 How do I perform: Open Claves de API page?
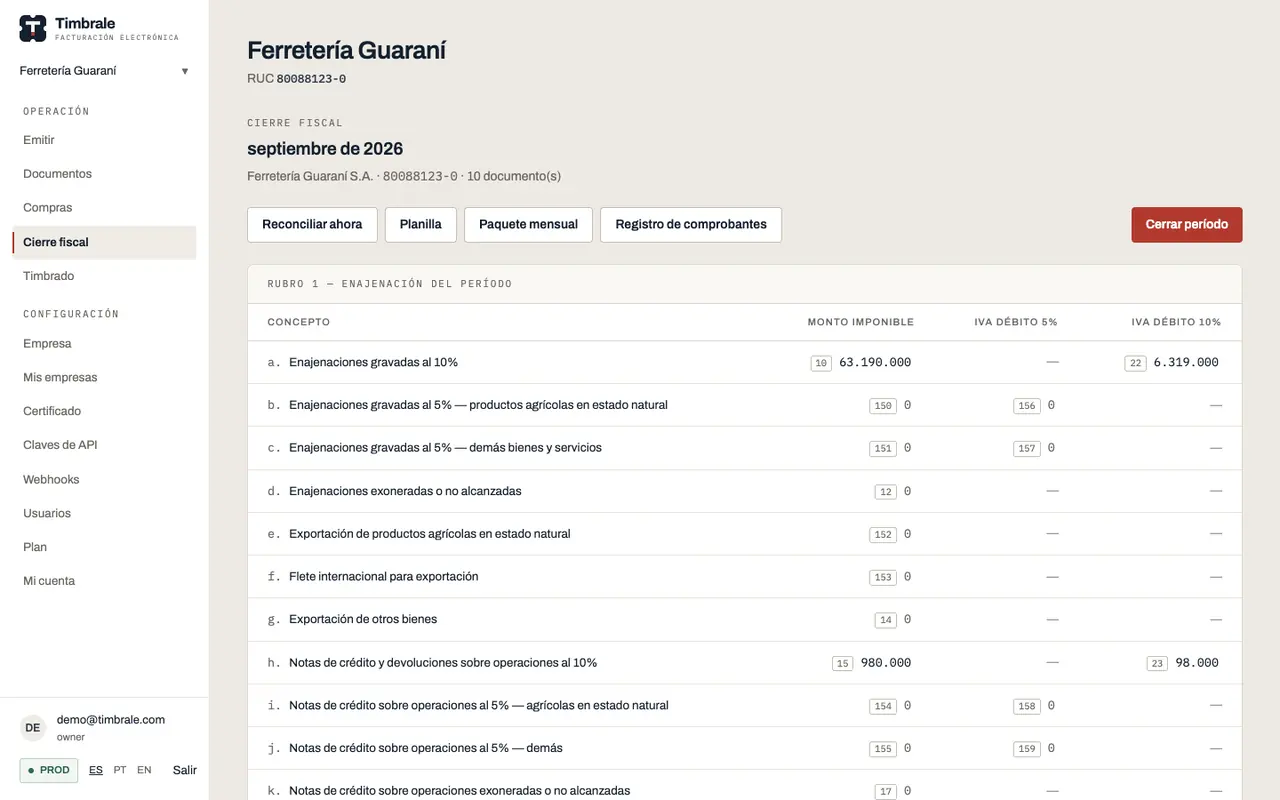pos(60,445)
